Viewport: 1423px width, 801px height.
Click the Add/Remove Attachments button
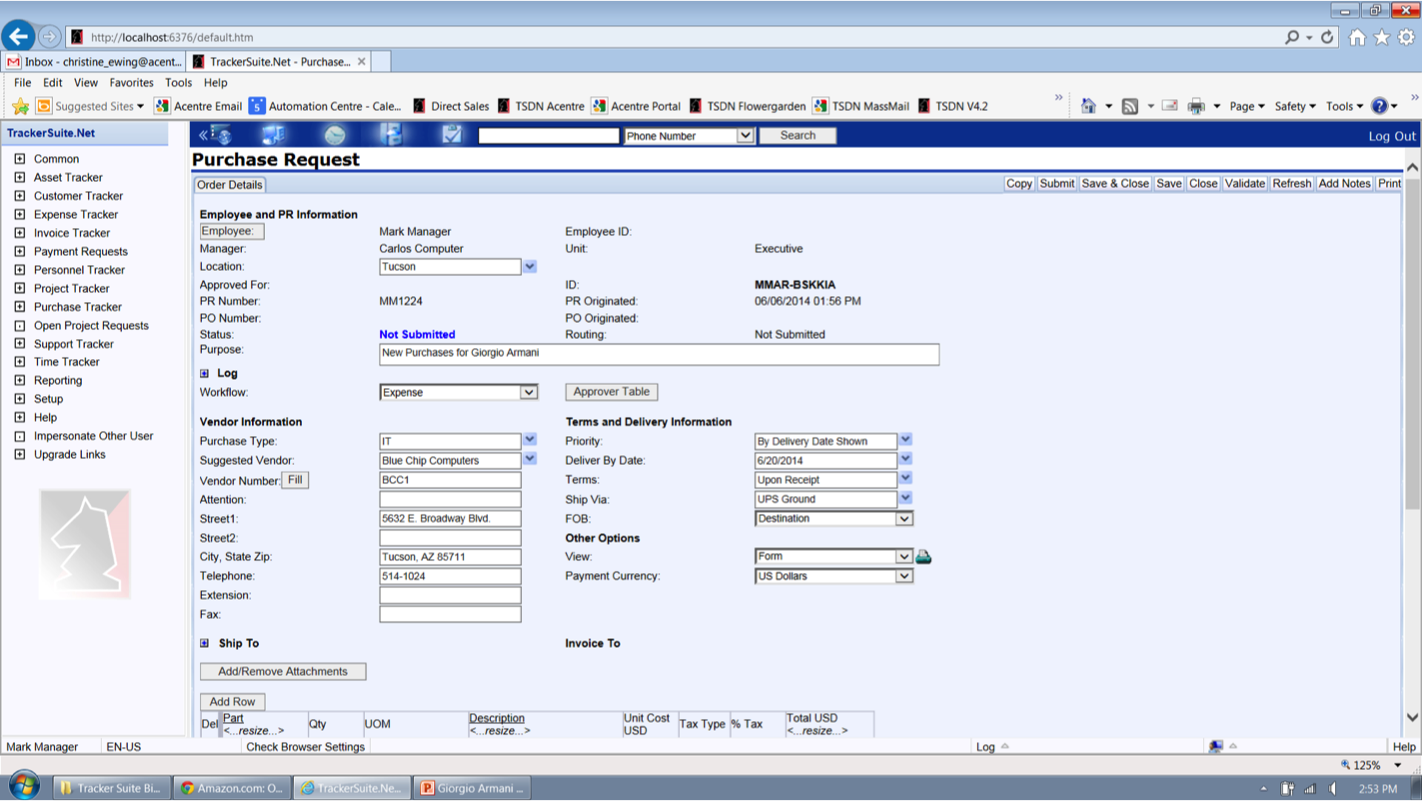click(283, 672)
